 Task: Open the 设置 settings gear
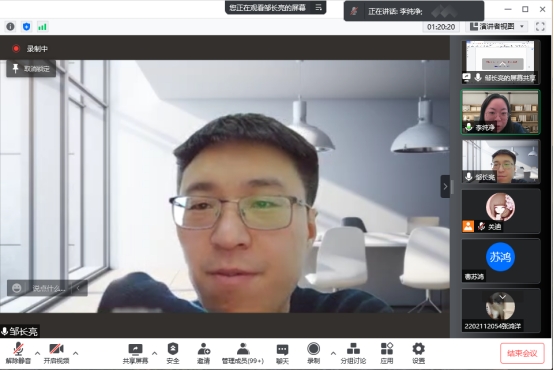pos(418,353)
